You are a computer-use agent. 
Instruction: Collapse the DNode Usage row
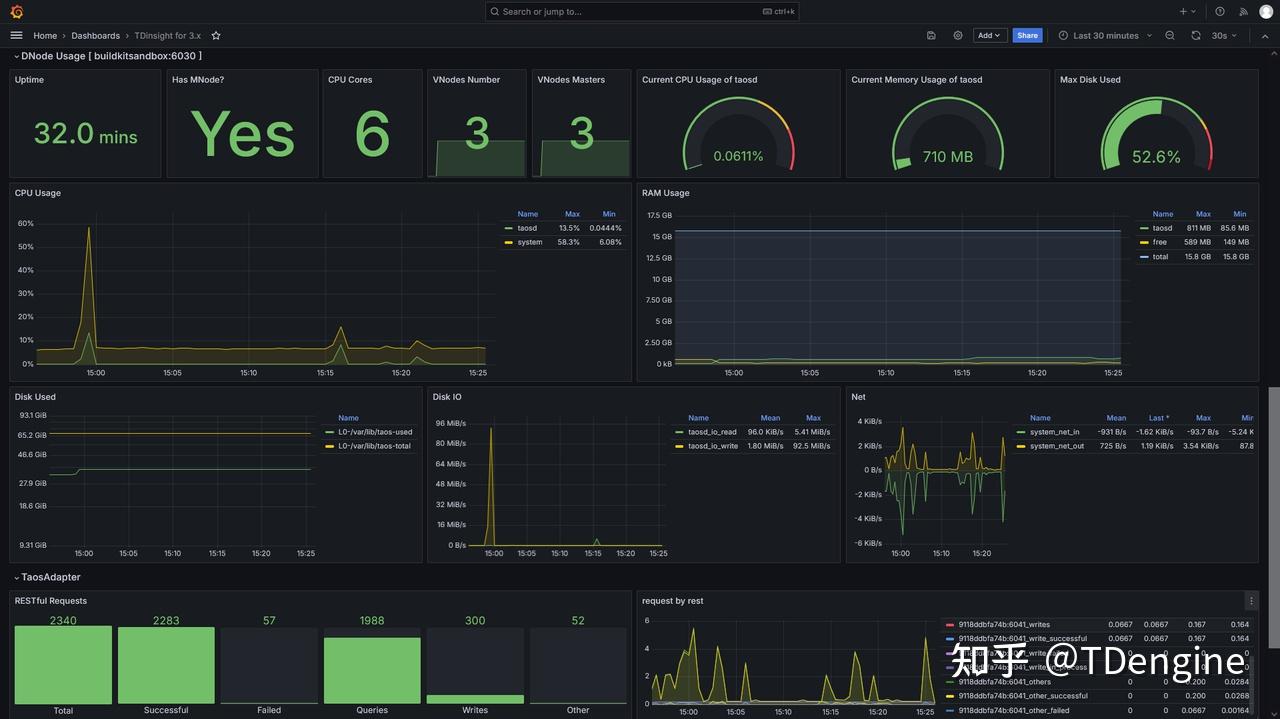(x=17, y=56)
